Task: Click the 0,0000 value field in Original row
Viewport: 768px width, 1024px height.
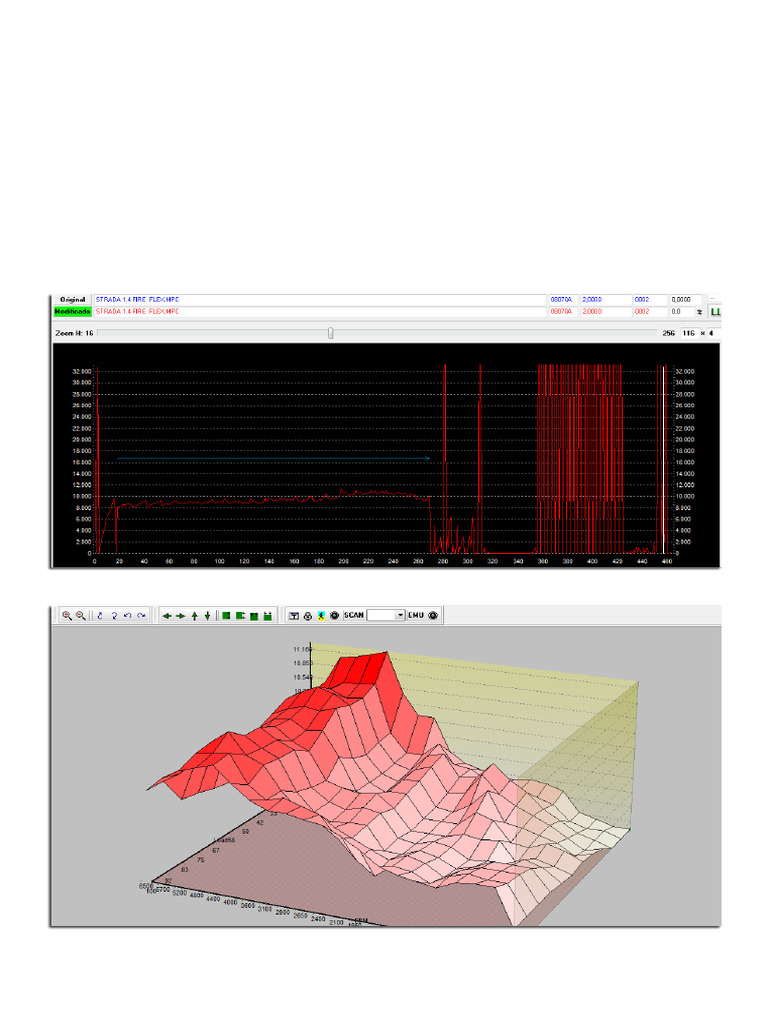Action: point(686,300)
